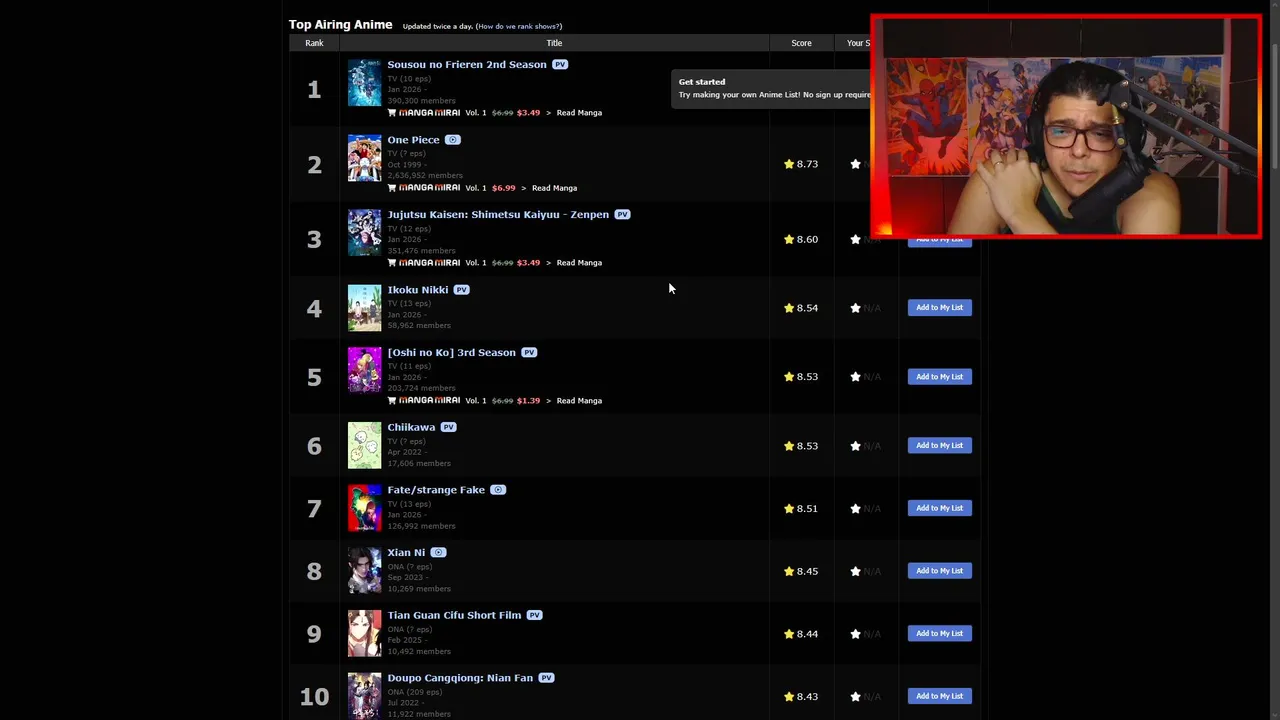Open the Fate/strange Fake cover thumbnail
Screen dimensions: 1280x720
(364, 508)
